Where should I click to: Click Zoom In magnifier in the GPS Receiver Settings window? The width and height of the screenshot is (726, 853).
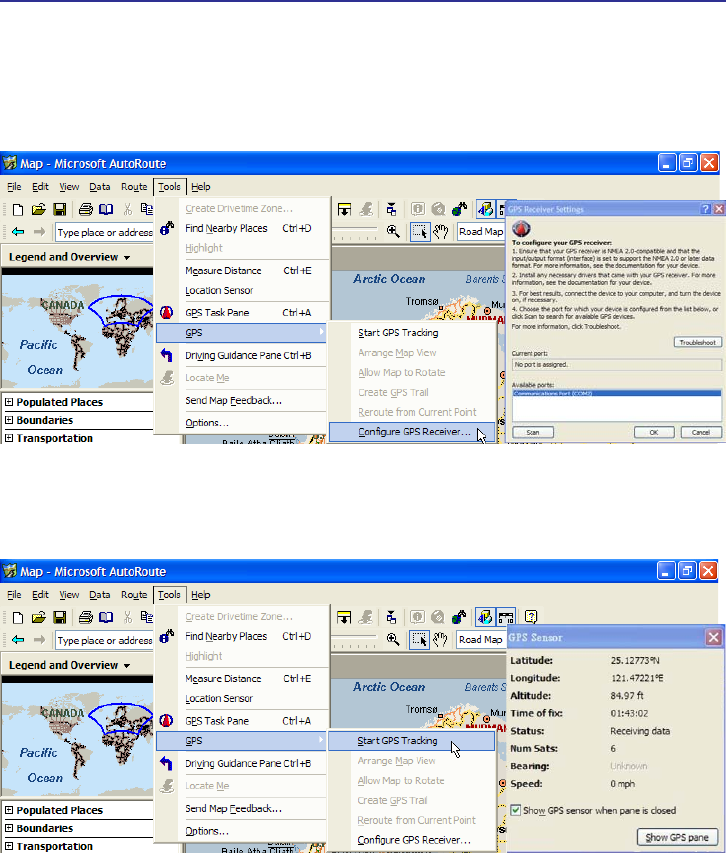(393, 232)
